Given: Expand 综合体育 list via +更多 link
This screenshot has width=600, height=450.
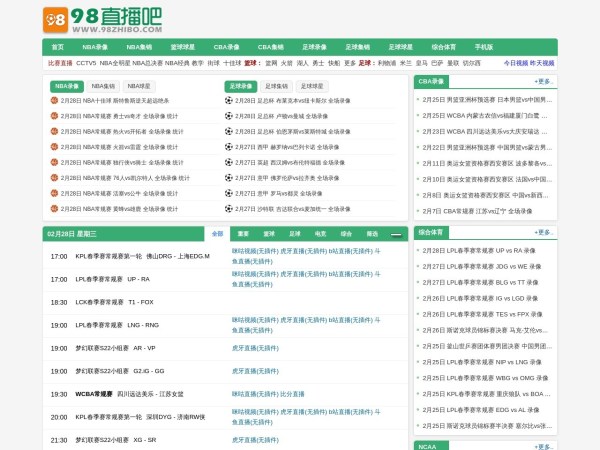Looking at the screenshot, I should pyautogui.click(x=543, y=232).
